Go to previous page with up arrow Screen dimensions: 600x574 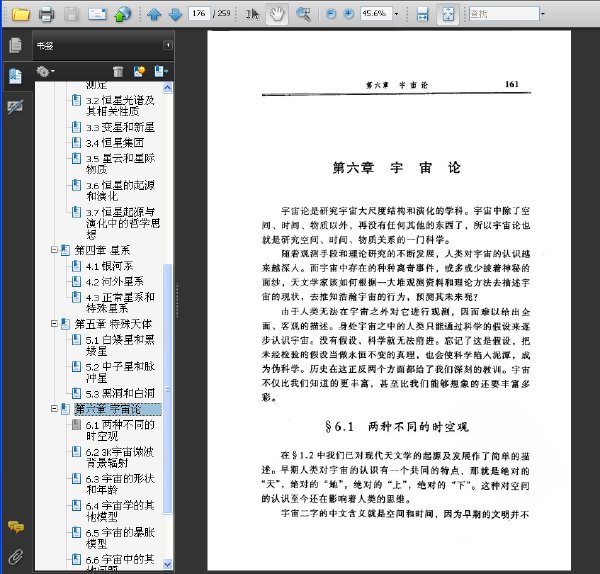(154, 15)
